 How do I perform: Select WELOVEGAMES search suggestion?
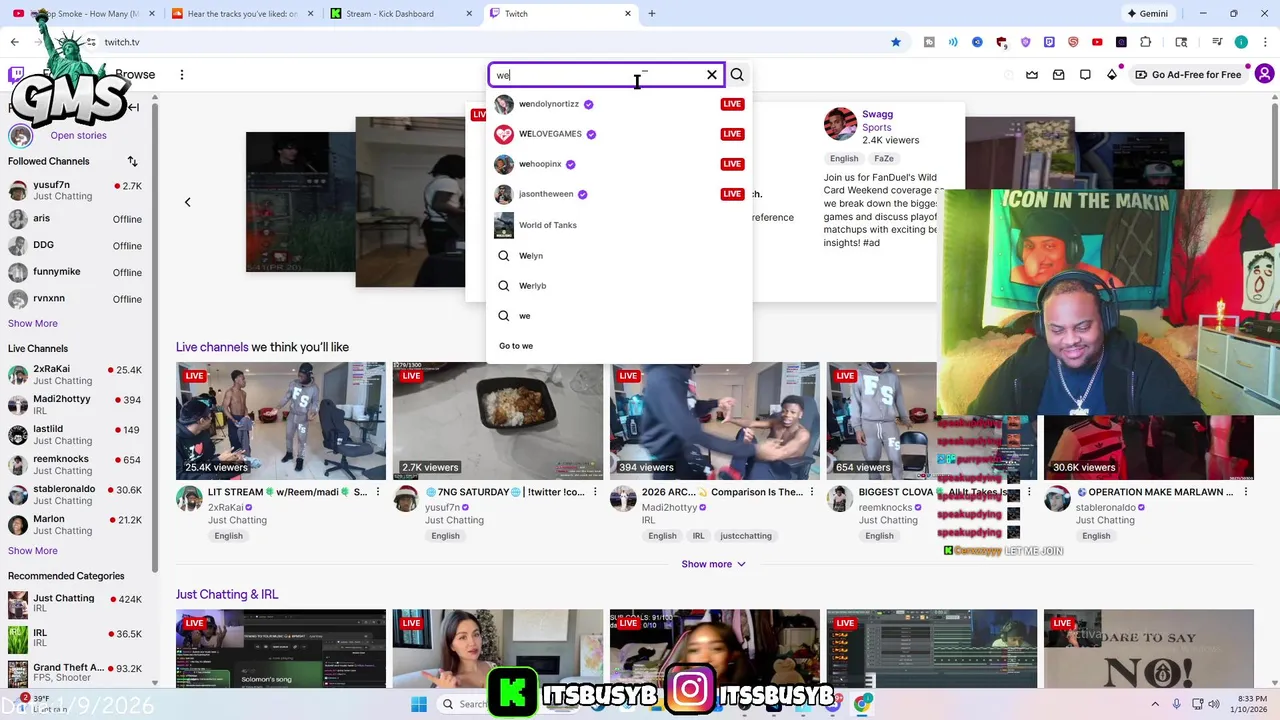pos(619,134)
